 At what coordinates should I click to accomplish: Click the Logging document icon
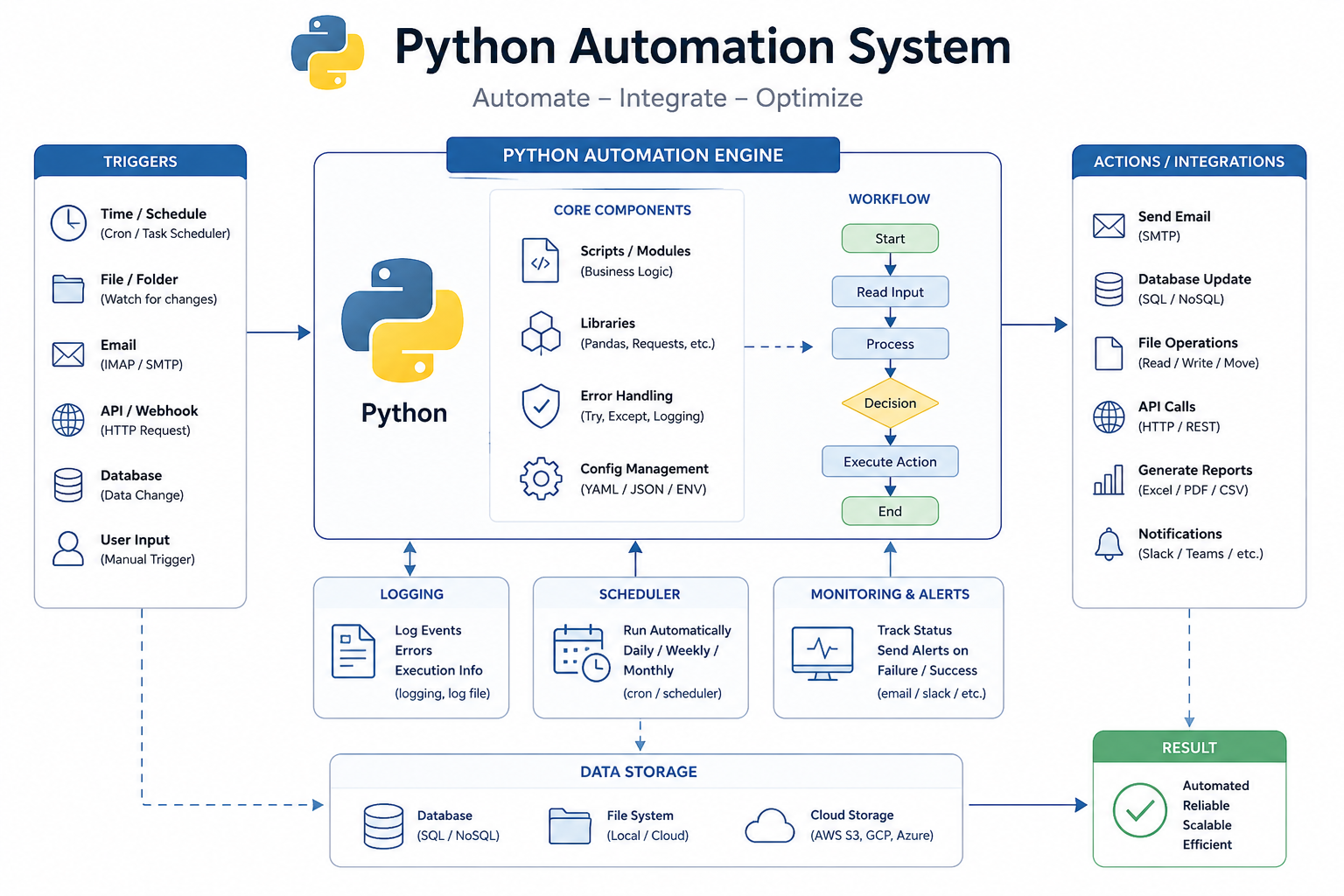click(x=353, y=651)
